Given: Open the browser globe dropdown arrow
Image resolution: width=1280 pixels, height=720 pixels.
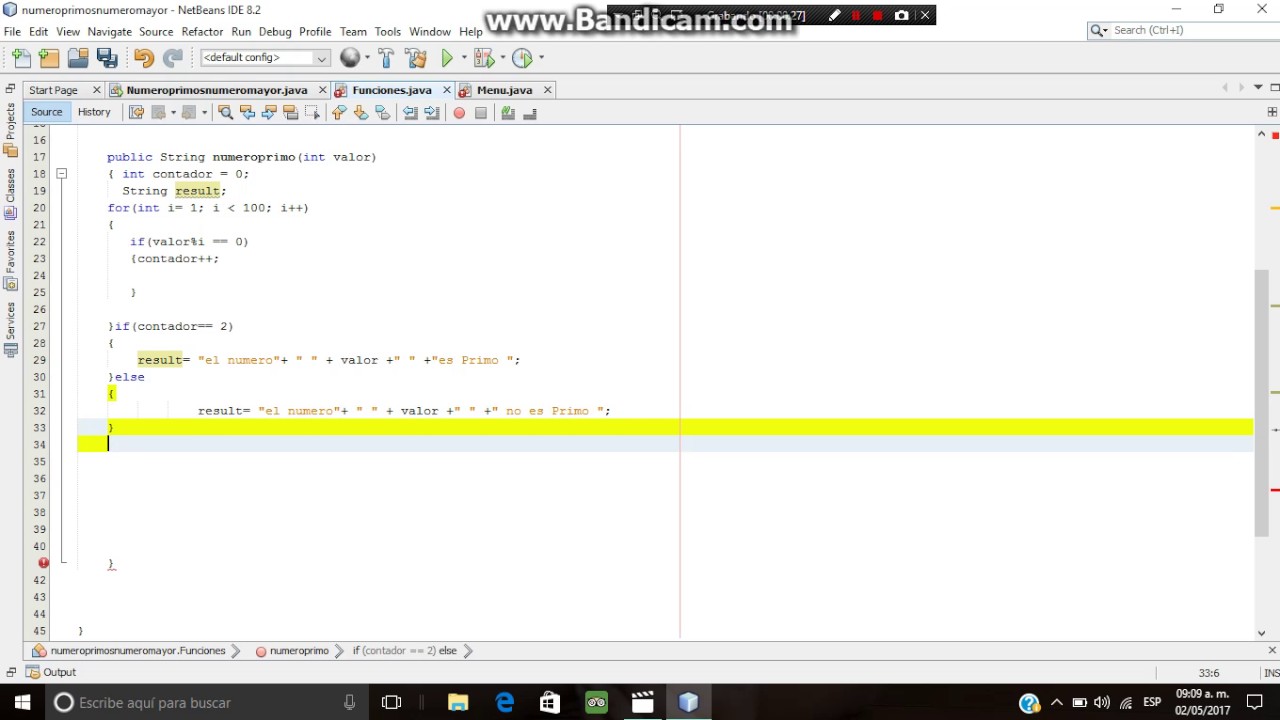Looking at the screenshot, I should pyautogui.click(x=367, y=58).
